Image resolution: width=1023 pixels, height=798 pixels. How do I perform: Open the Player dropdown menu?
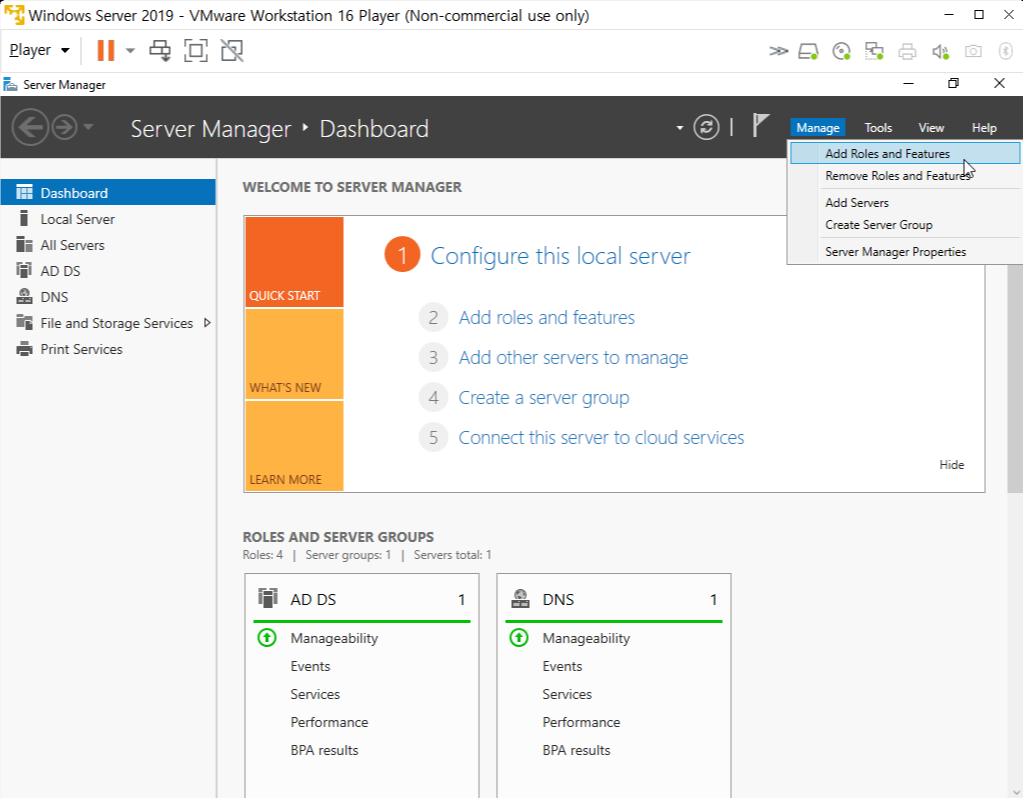[39, 50]
